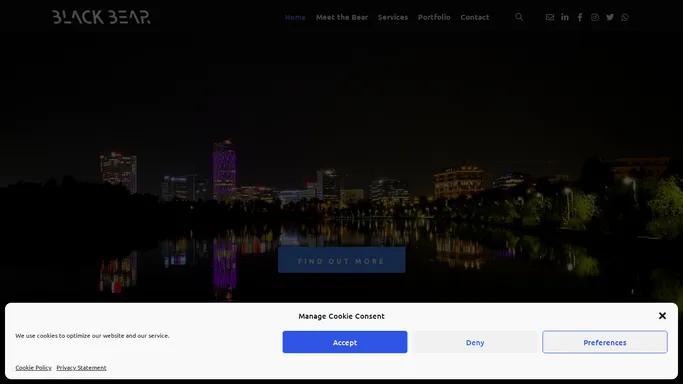
Task: Open the Privacy Statement link
Action: coord(81,368)
